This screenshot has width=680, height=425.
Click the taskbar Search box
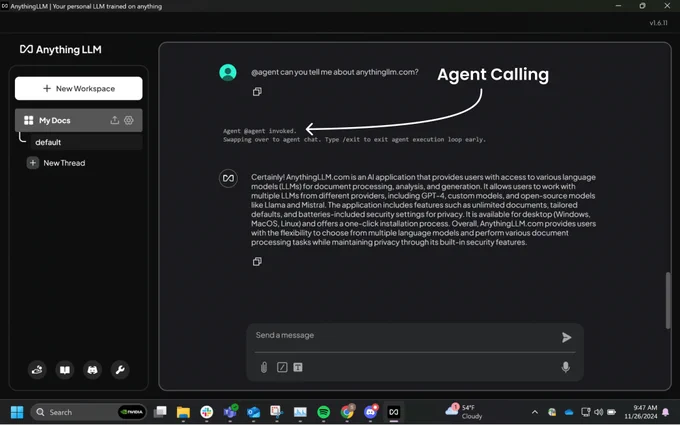88,412
